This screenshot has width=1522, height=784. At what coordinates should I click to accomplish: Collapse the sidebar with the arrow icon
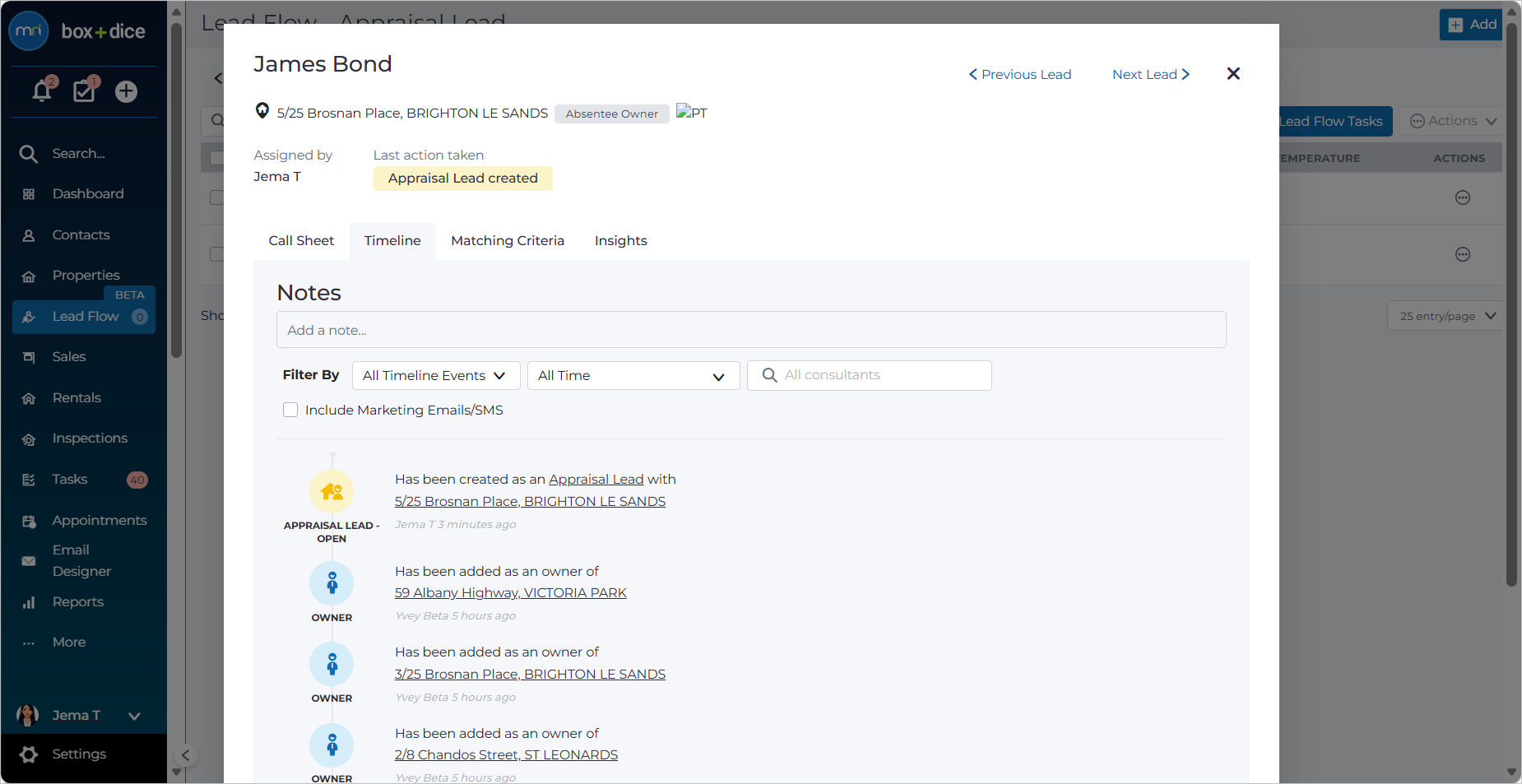[x=186, y=755]
